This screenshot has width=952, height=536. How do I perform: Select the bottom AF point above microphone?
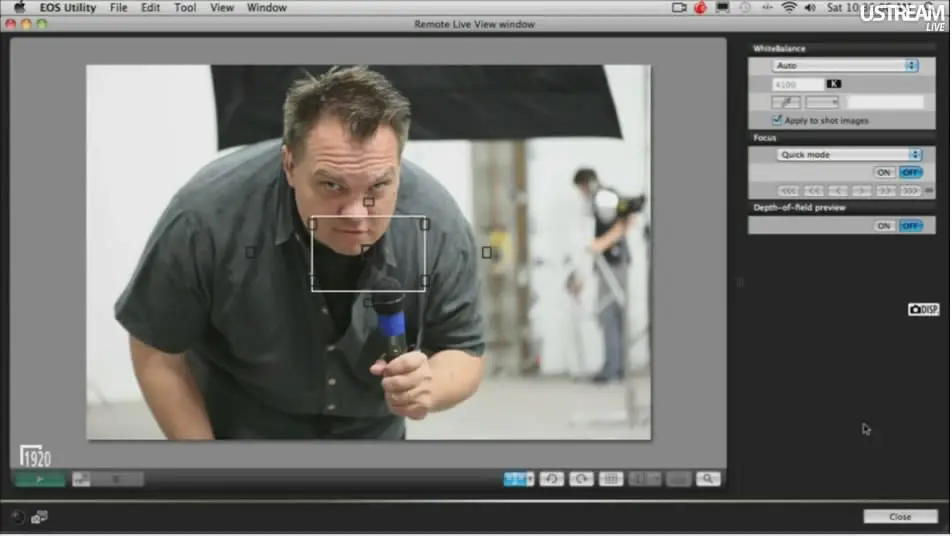[368, 302]
